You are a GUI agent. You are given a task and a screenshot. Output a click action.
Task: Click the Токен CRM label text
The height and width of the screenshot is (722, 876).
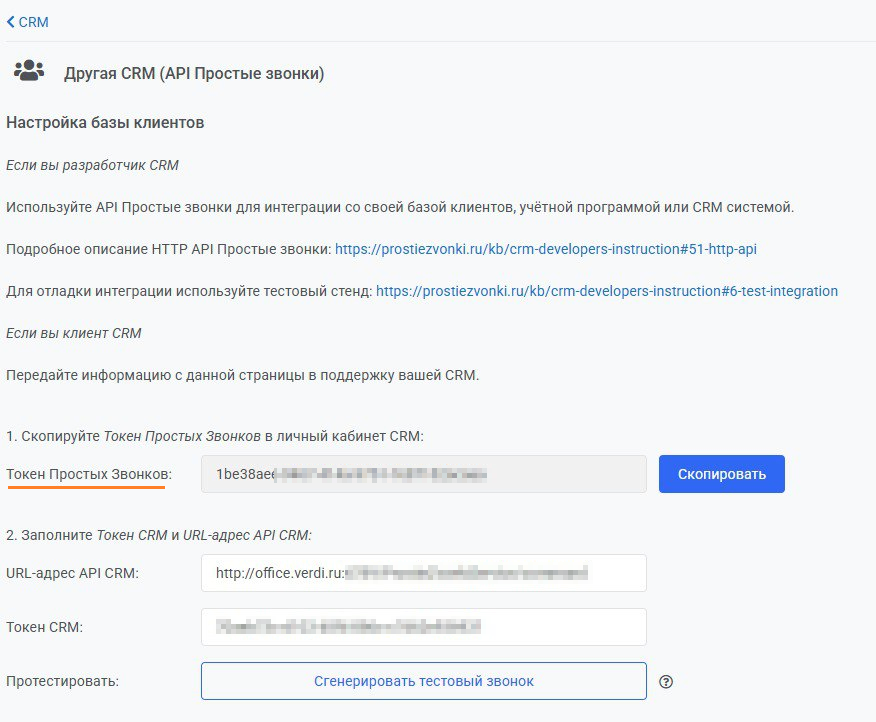(44, 627)
